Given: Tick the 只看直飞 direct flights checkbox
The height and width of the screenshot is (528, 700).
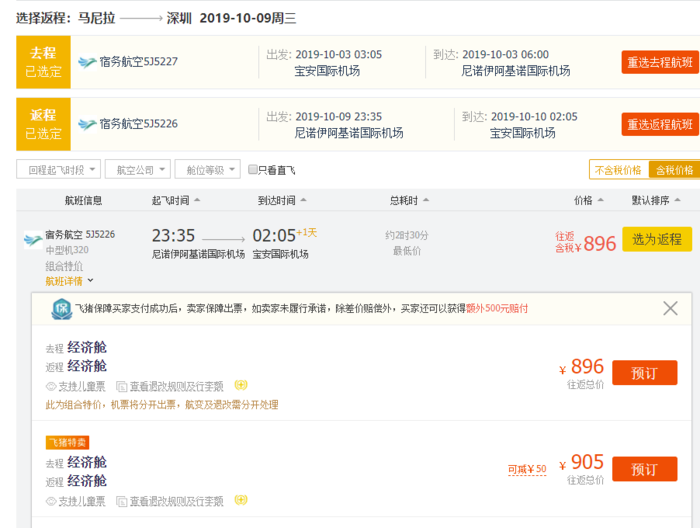Looking at the screenshot, I should point(253,170).
